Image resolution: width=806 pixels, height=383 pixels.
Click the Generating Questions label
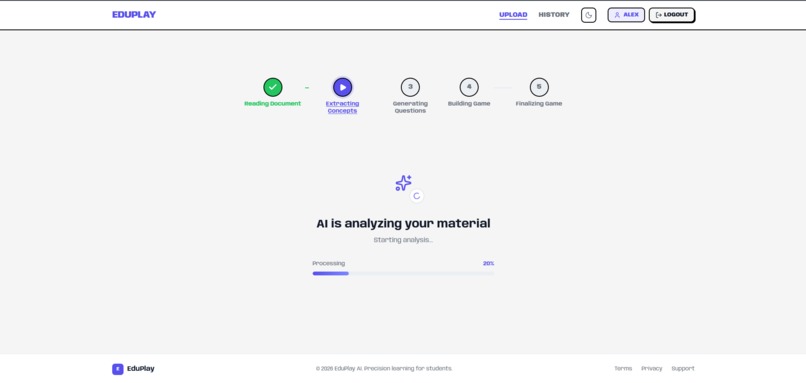click(x=410, y=107)
